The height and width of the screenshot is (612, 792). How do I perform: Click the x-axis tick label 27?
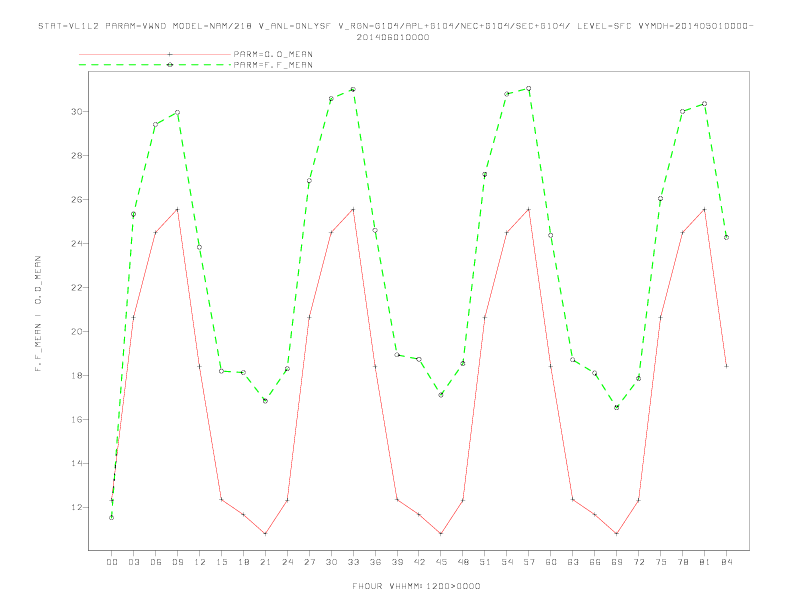[x=309, y=562]
